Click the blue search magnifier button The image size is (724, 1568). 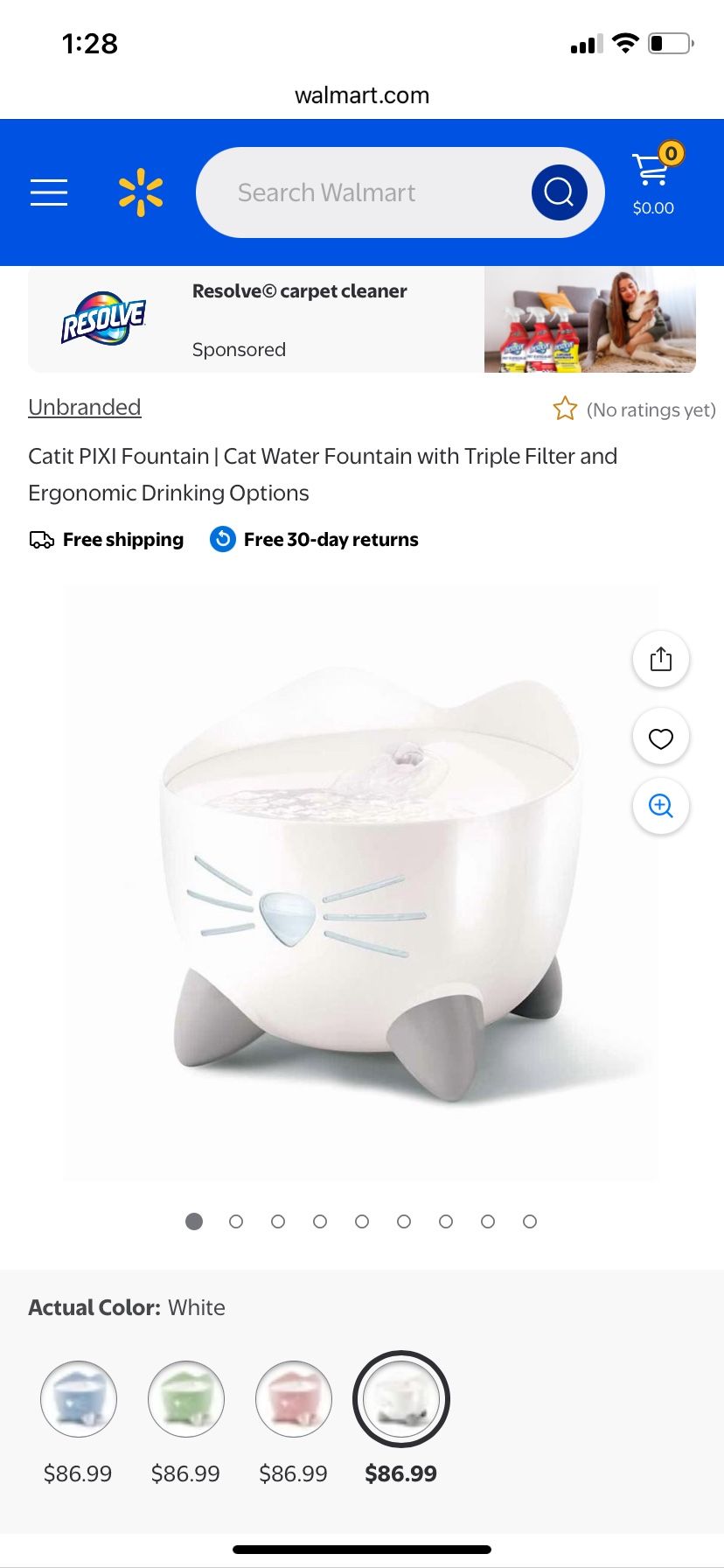tap(559, 192)
